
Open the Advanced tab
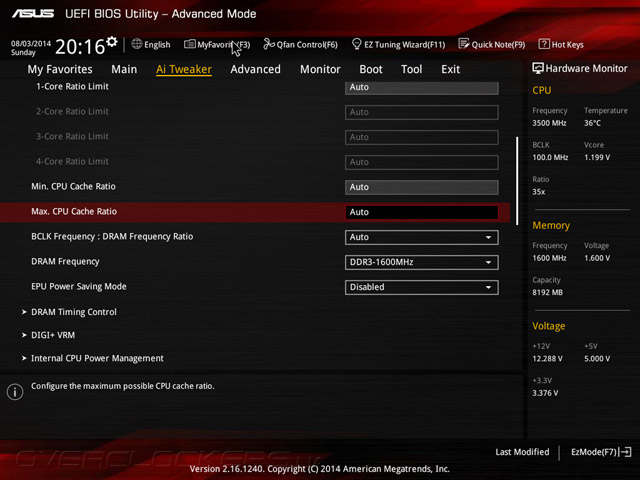[x=256, y=69]
